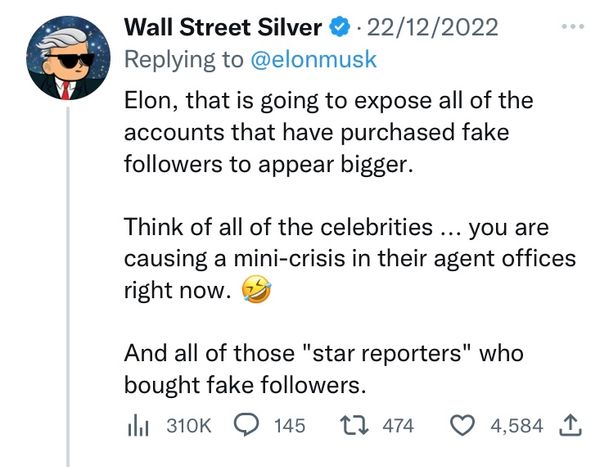Click the paragraph starting "Elon, that is going"
The image size is (600, 467).
330,133
